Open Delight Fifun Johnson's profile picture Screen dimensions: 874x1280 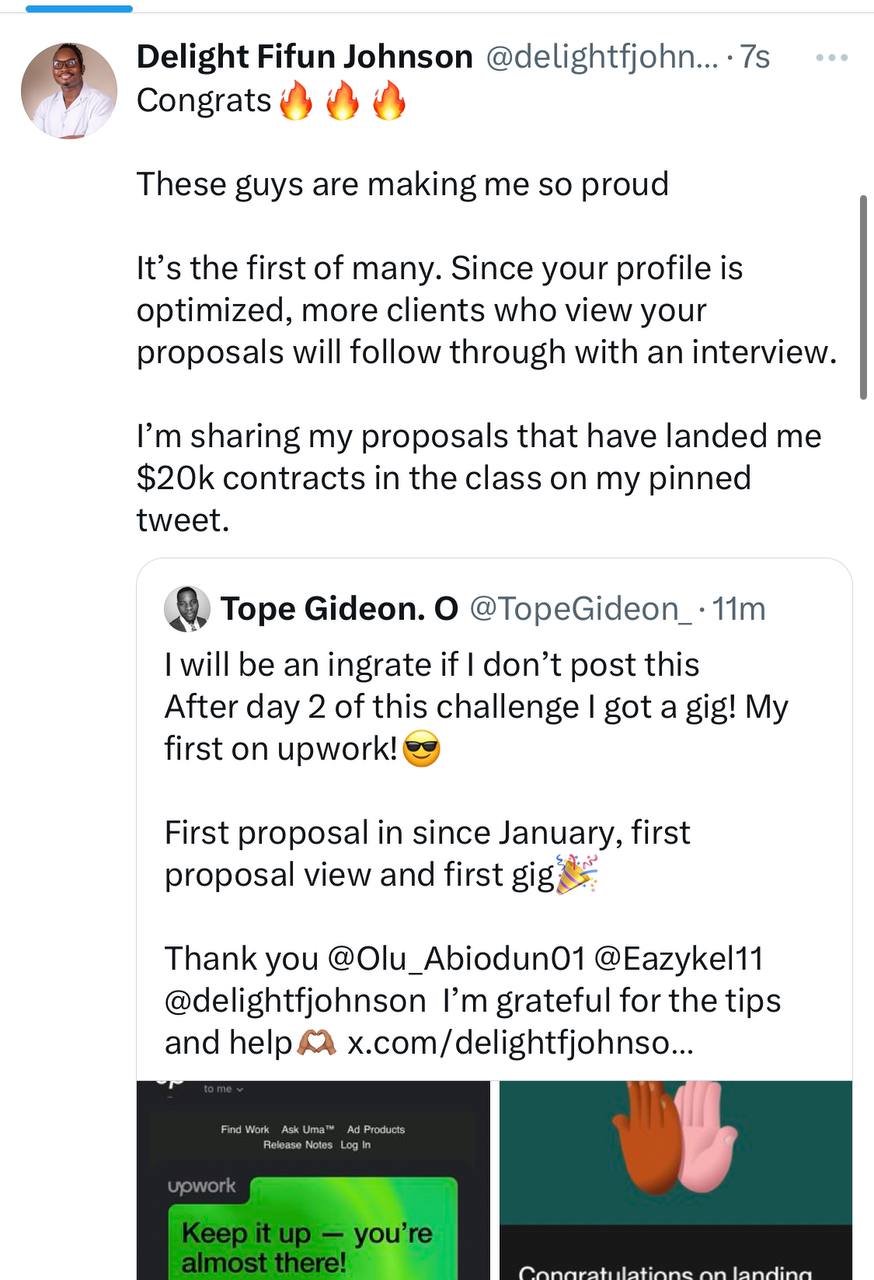(x=69, y=91)
